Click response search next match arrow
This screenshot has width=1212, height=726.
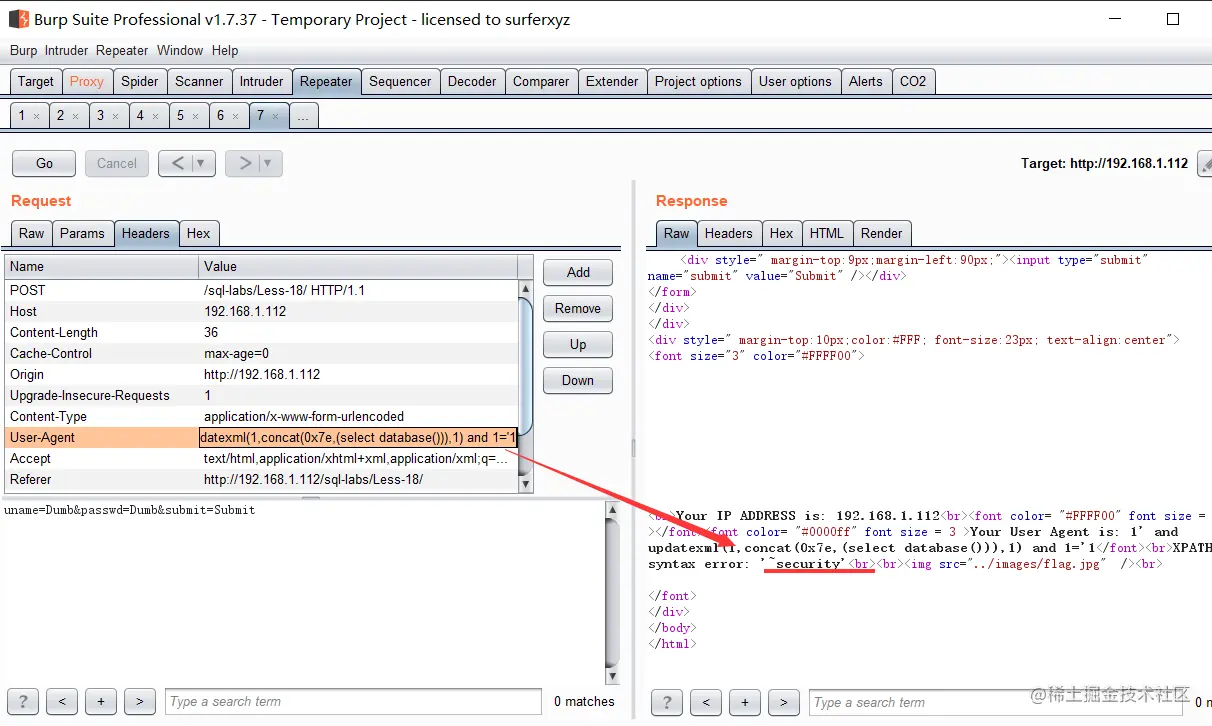784,702
